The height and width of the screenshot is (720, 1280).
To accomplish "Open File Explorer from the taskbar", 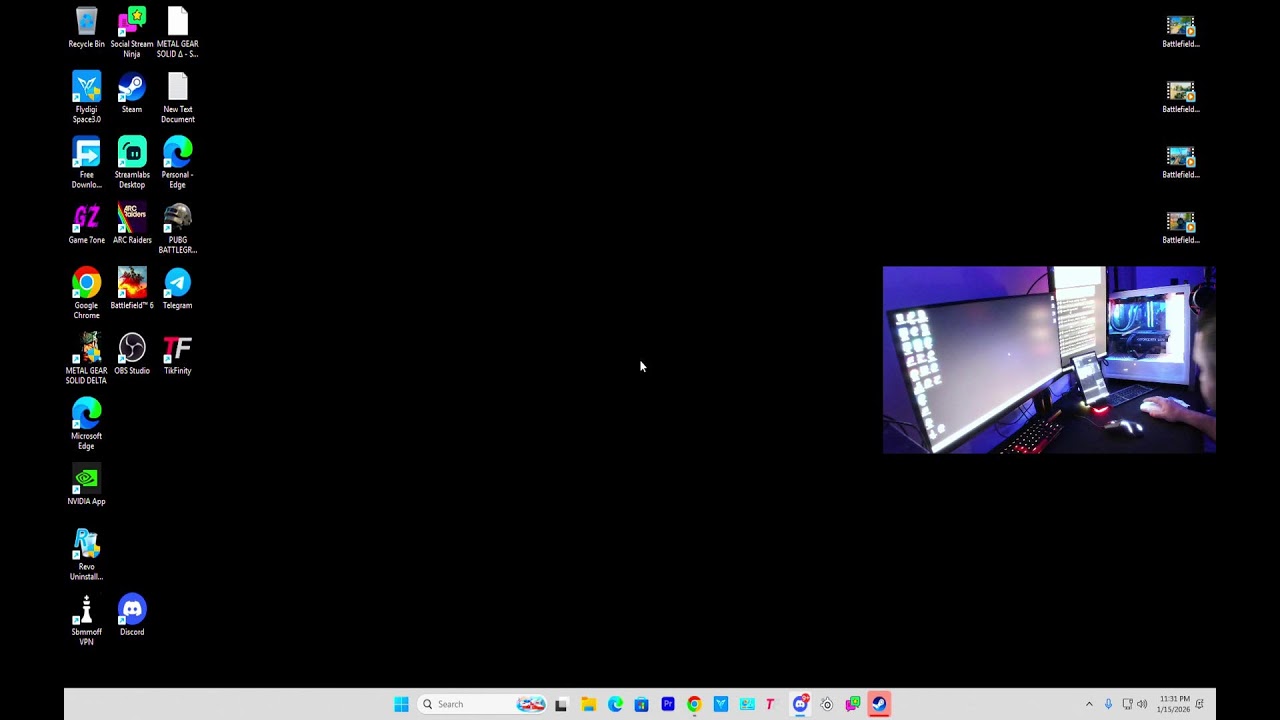I will coord(588,704).
